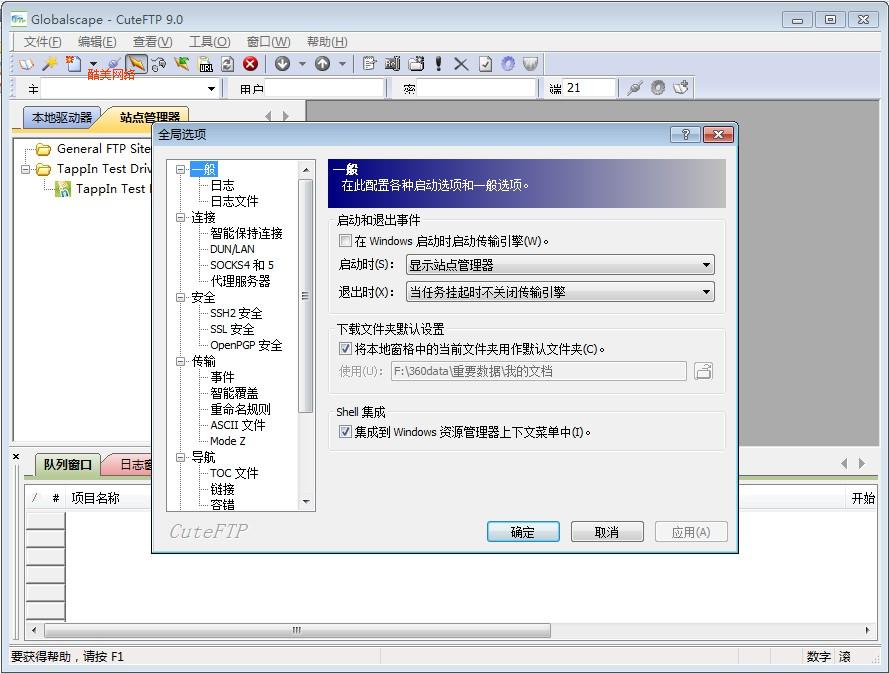The image size is (889, 674).
Task: Click the options tree scrollbar down arrow
Action: coord(306,502)
